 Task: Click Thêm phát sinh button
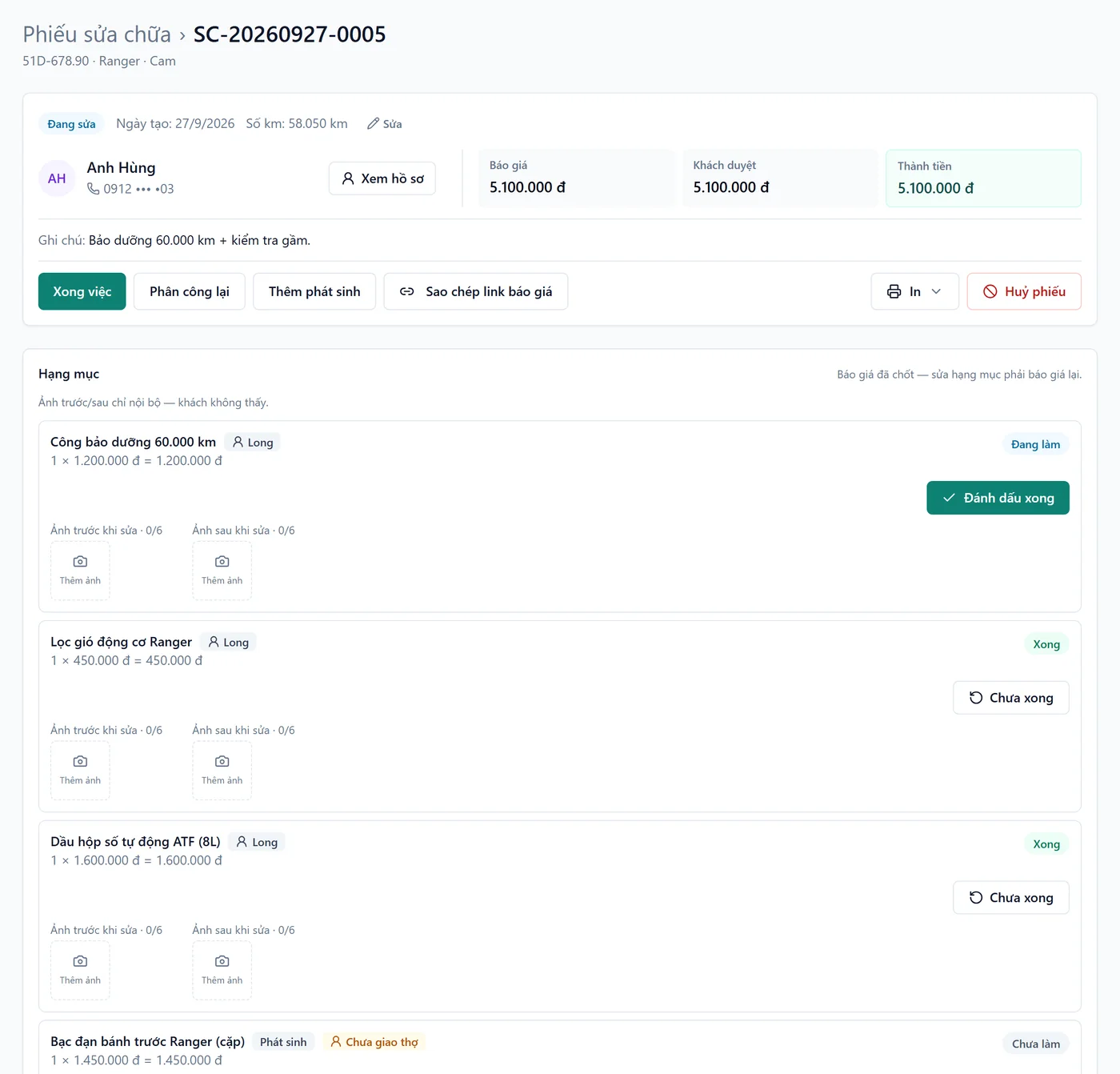tap(314, 291)
